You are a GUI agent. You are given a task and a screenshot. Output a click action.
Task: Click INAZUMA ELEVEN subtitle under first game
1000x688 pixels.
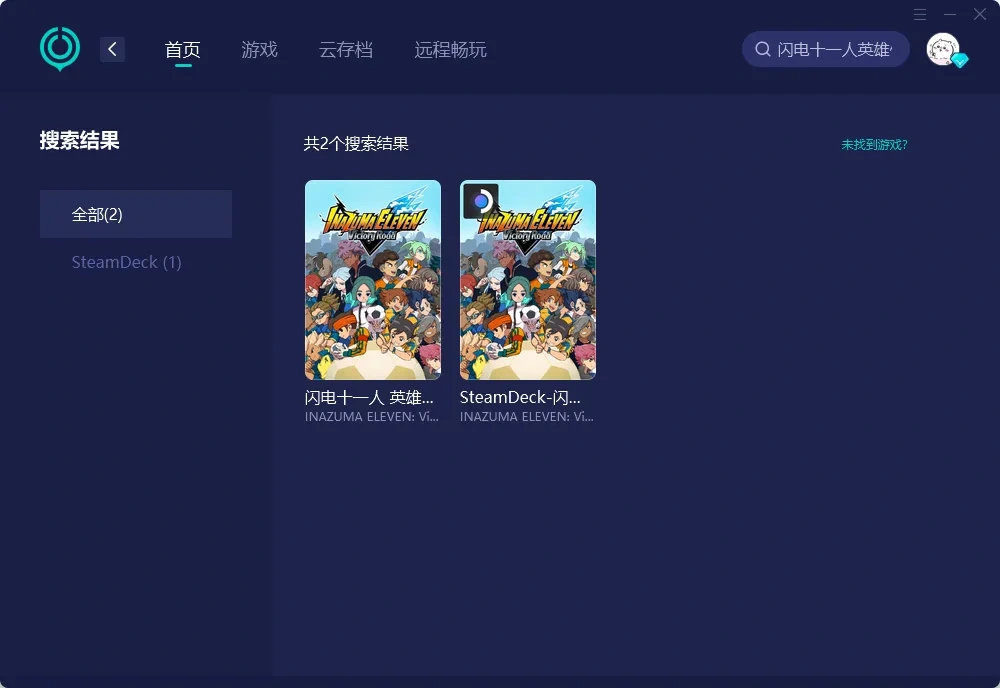tap(372, 417)
